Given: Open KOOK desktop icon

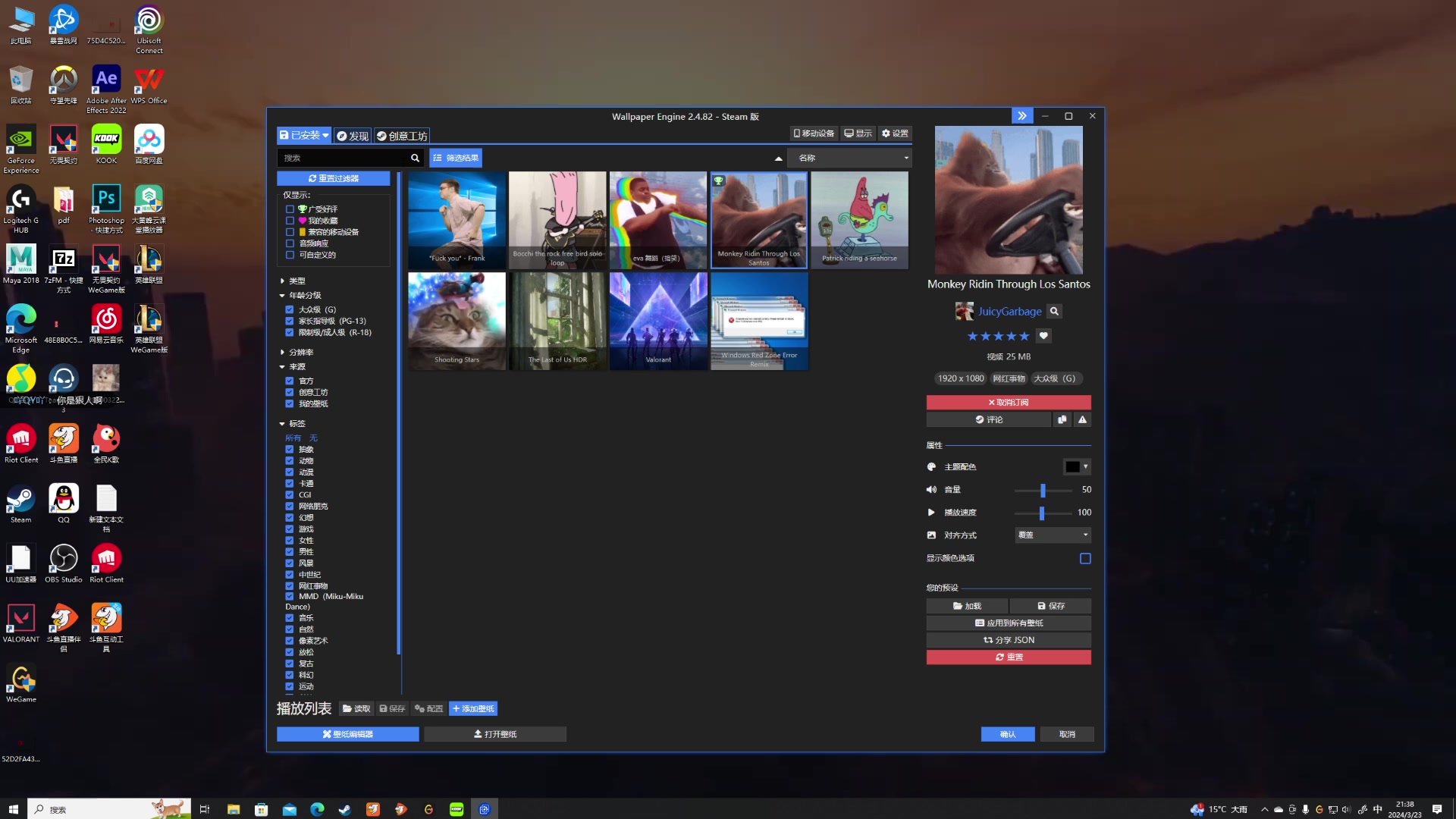Looking at the screenshot, I should pos(106,144).
